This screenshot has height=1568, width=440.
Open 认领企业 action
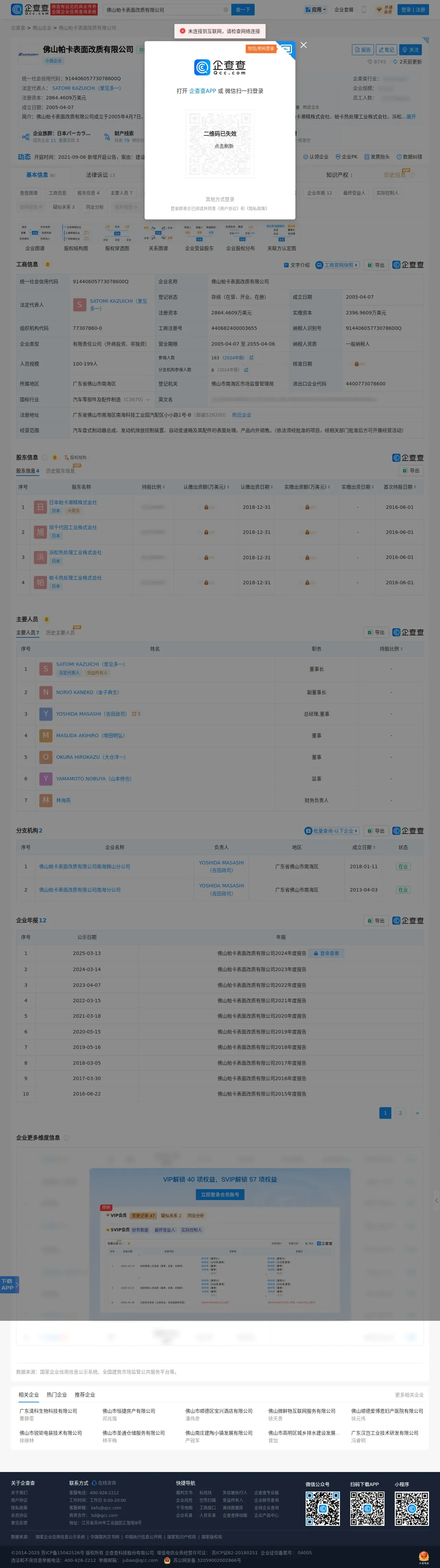click(x=316, y=157)
